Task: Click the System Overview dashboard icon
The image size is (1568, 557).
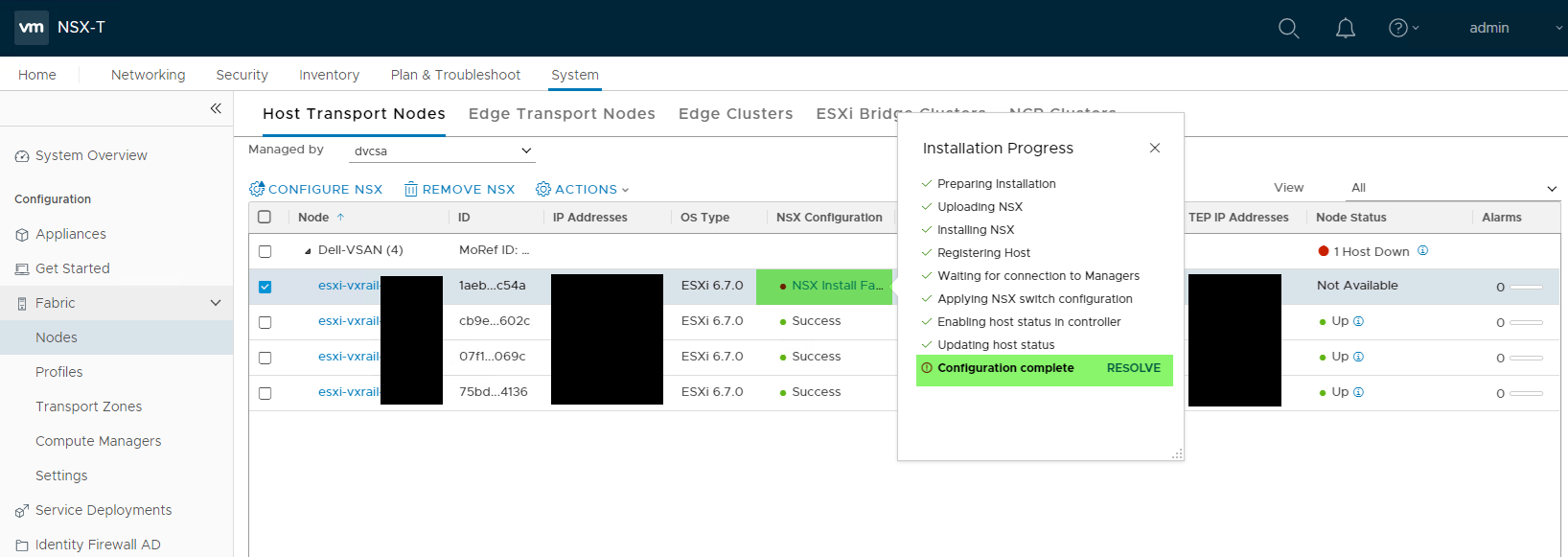Action: (x=22, y=156)
